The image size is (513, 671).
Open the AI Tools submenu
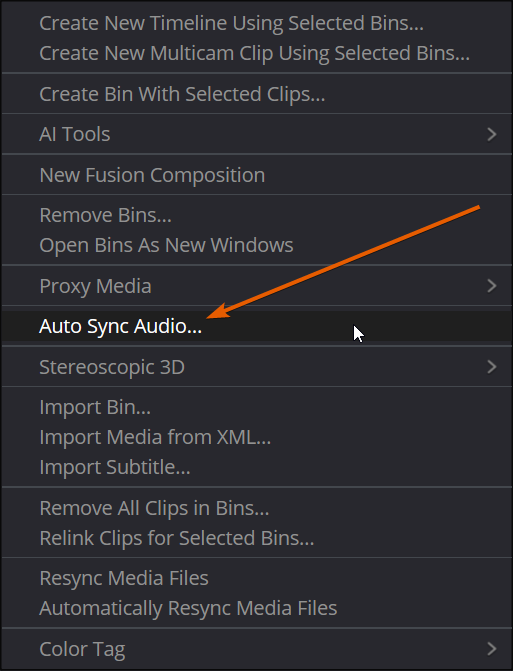pos(257,134)
